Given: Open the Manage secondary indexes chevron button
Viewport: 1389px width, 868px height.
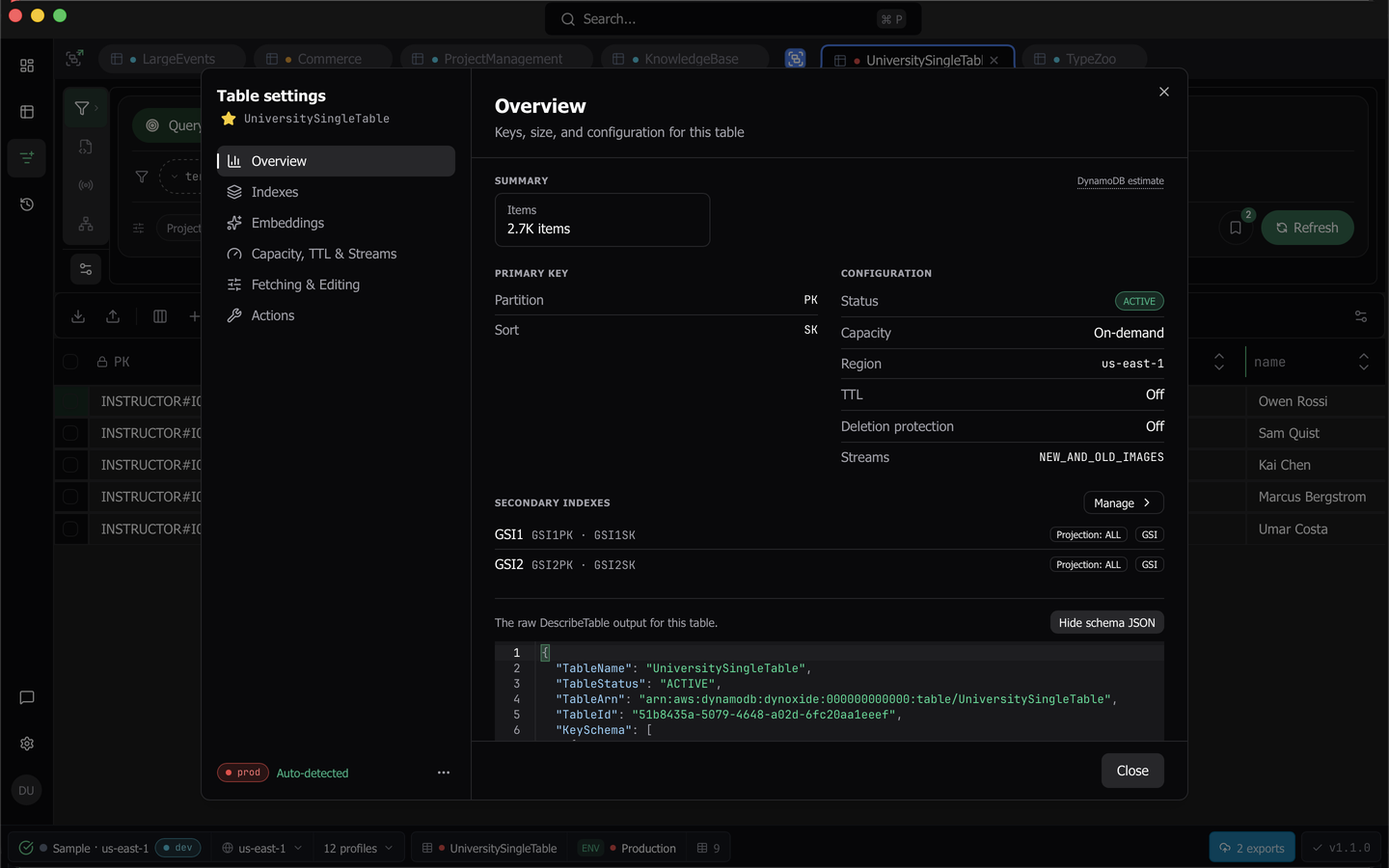Looking at the screenshot, I should (1124, 502).
